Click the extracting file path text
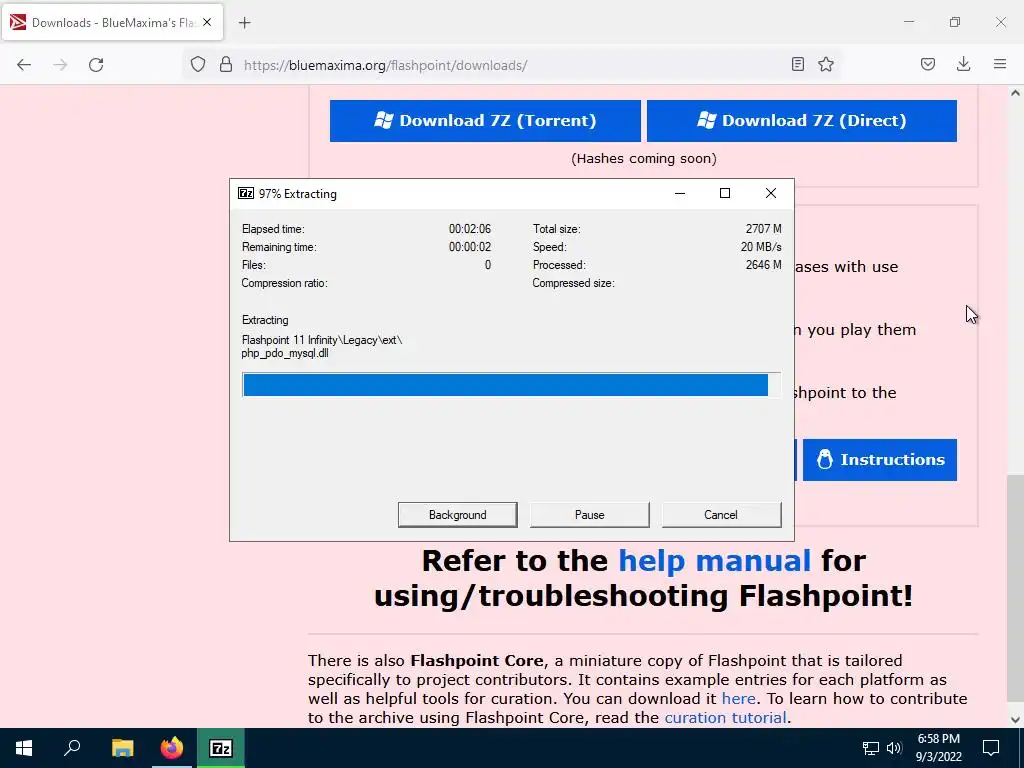Viewport: 1024px width, 768px height. coord(322,347)
